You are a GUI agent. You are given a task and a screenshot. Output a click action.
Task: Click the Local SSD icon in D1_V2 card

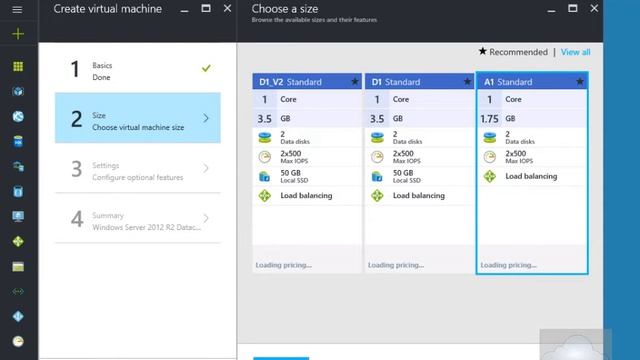tap(264, 176)
